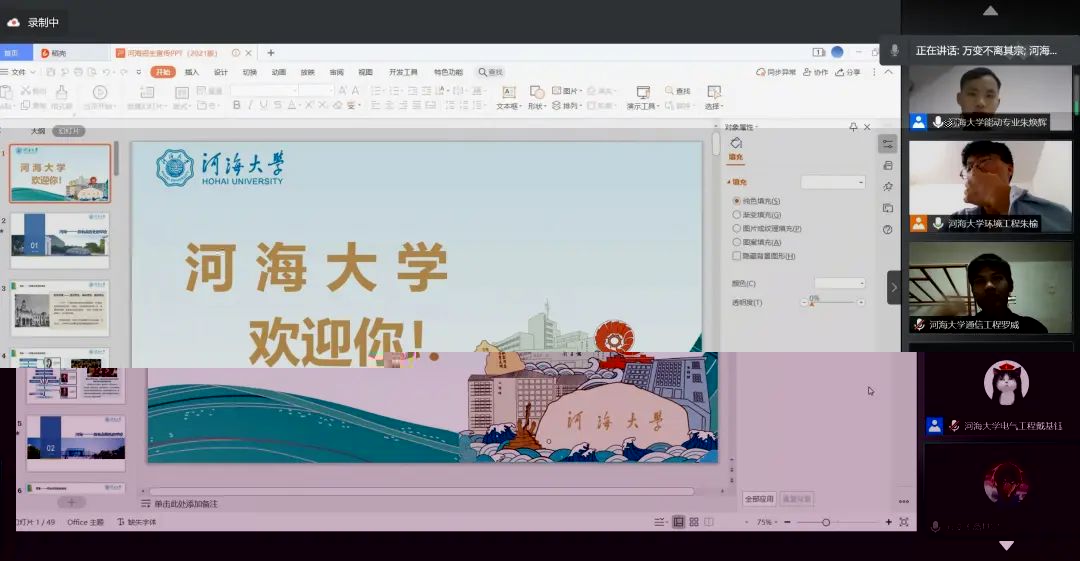Open the Color (颜色) dropdown
This screenshot has height=561, width=1080.
[x=839, y=284]
